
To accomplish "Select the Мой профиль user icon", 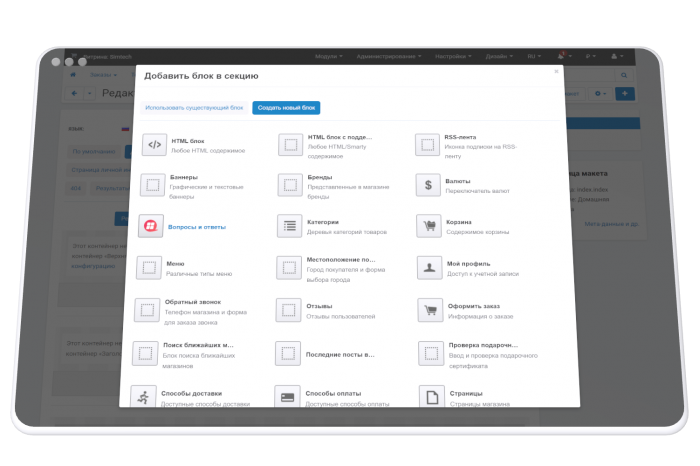I will pyautogui.click(x=429, y=268).
